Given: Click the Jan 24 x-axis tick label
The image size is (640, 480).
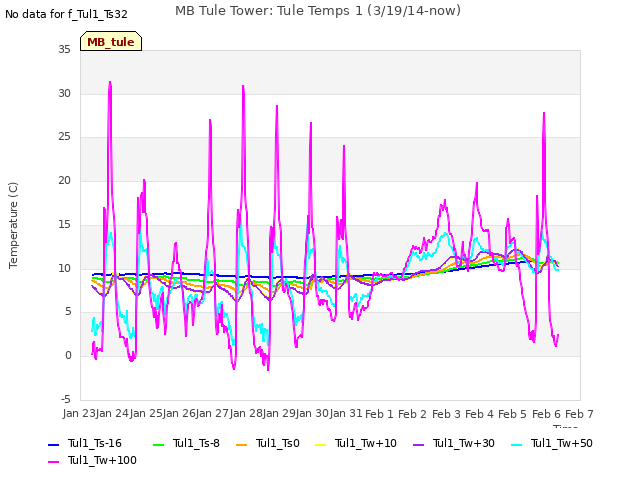Looking at the screenshot, I should [x=112, y=413].
